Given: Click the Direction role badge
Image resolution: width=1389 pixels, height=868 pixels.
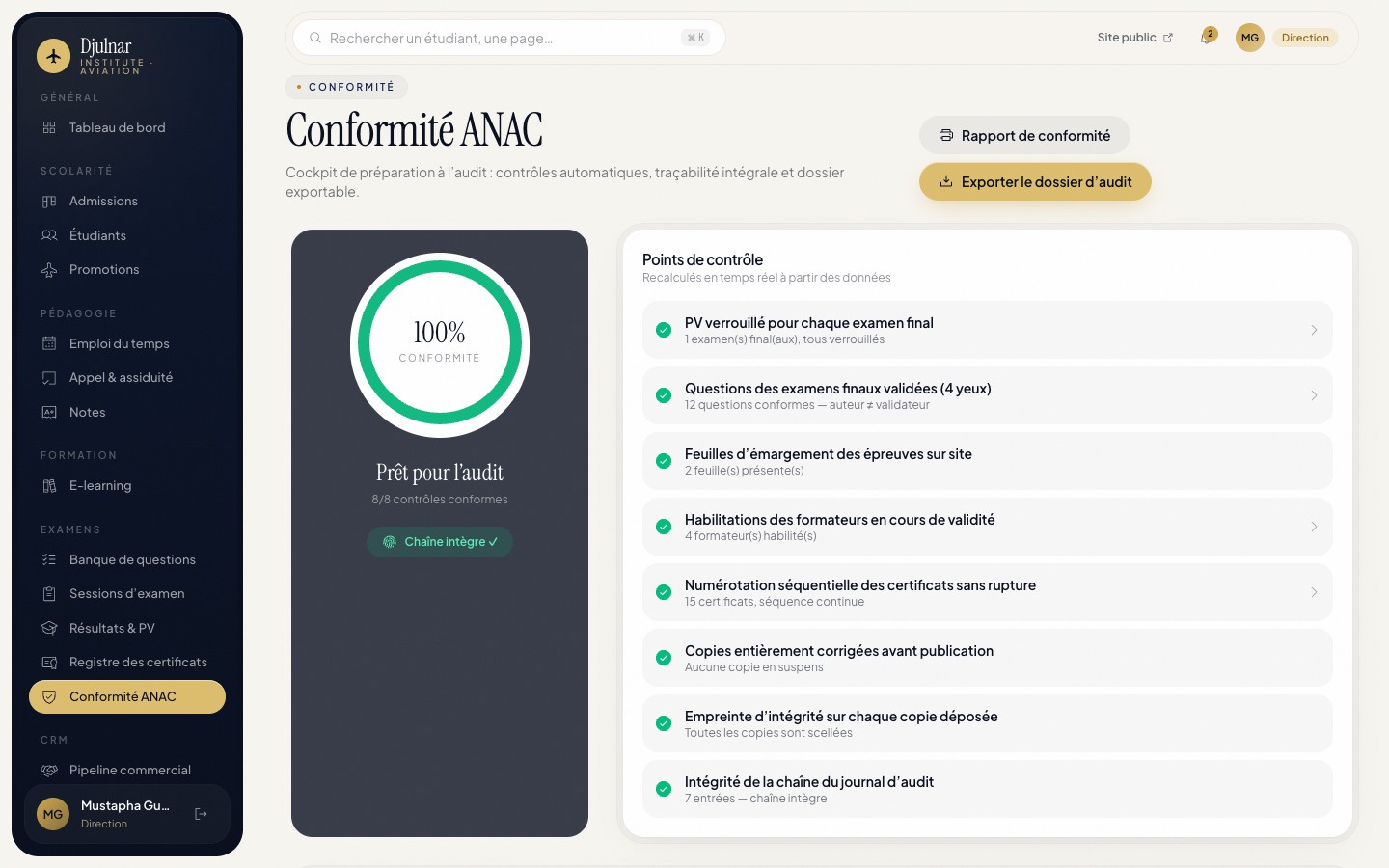Looking at the screenshot, I should pyautogui.click(x=1305, y=38).
